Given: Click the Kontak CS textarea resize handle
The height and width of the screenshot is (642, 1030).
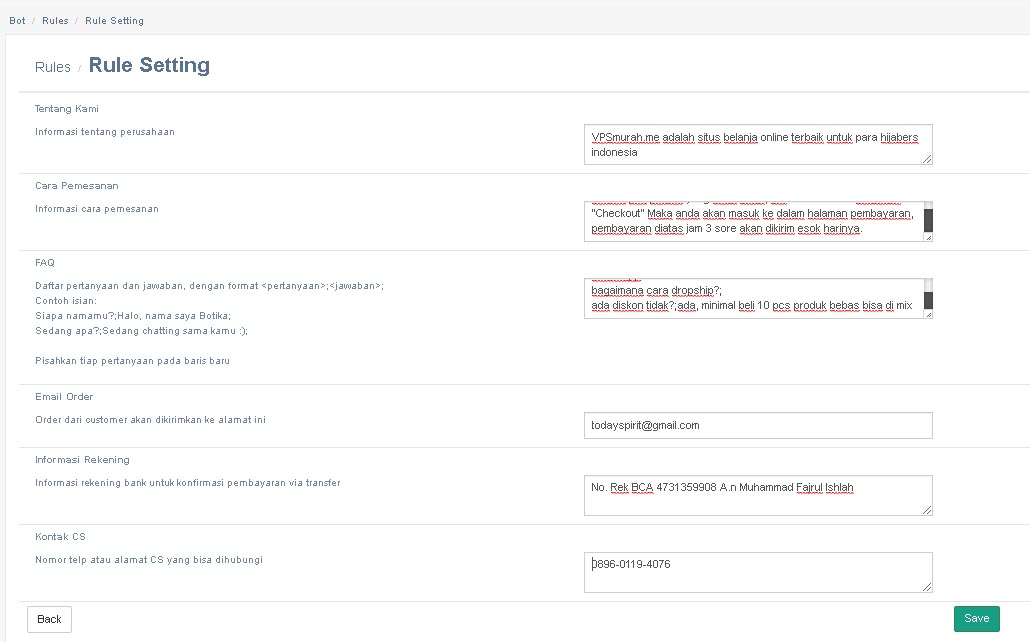Looking at the screenshot, I should [x=927, y=587].
